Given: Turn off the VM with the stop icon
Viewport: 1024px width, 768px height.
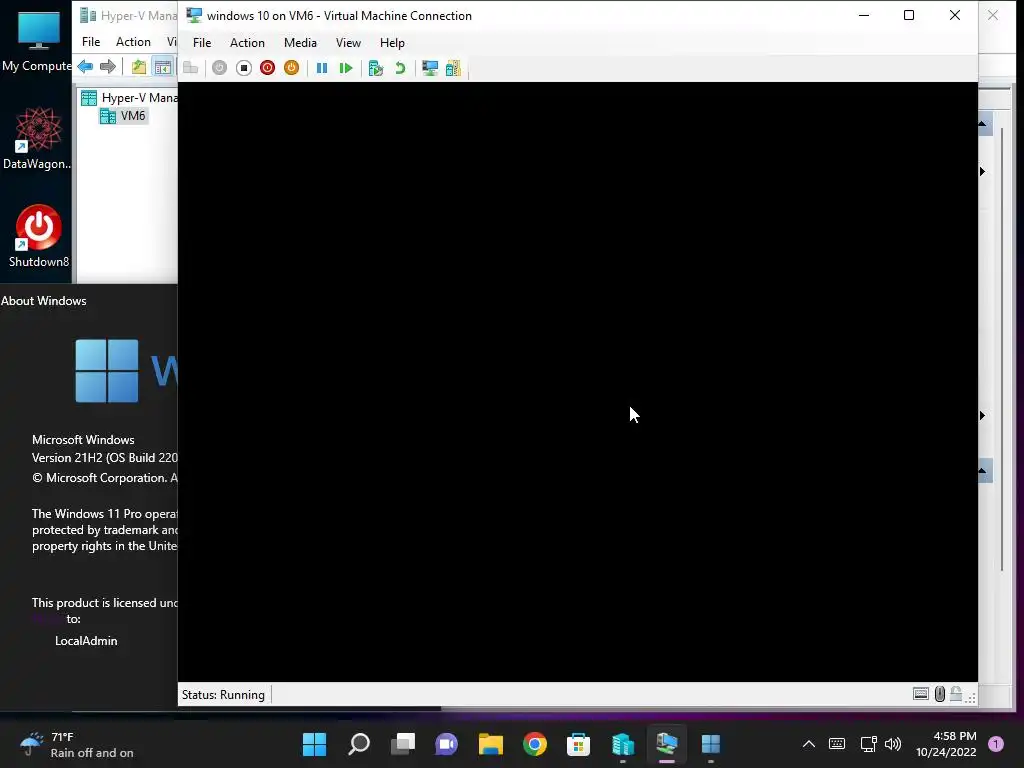Looking at the screenshot, I should click(244, 68).
